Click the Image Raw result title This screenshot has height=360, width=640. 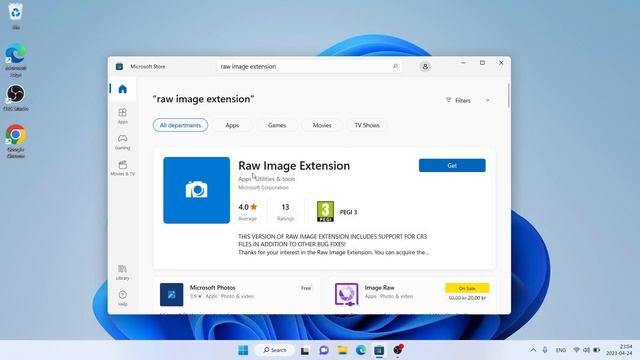[380, 288]
